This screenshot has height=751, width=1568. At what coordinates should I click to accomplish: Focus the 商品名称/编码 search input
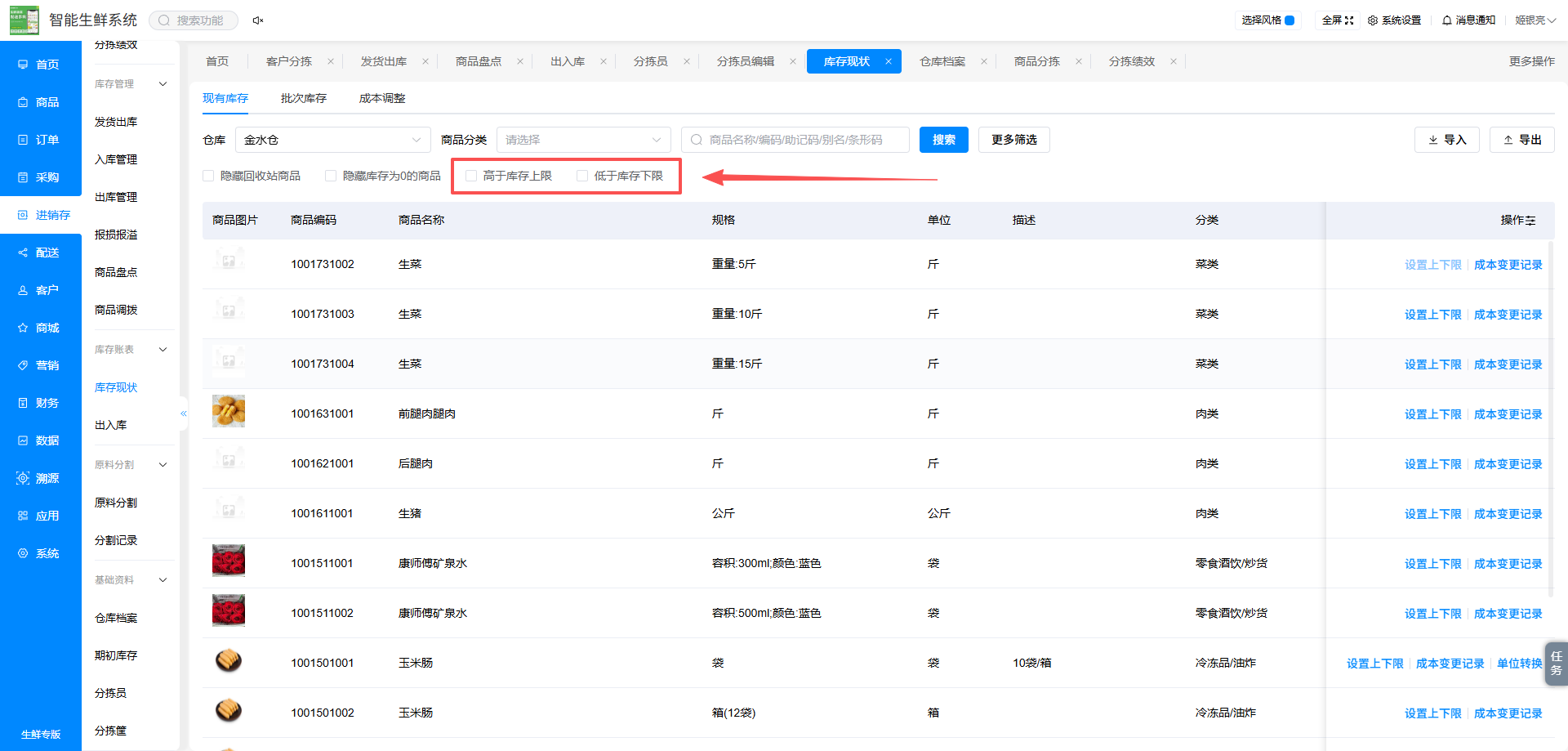click(795, 140)
